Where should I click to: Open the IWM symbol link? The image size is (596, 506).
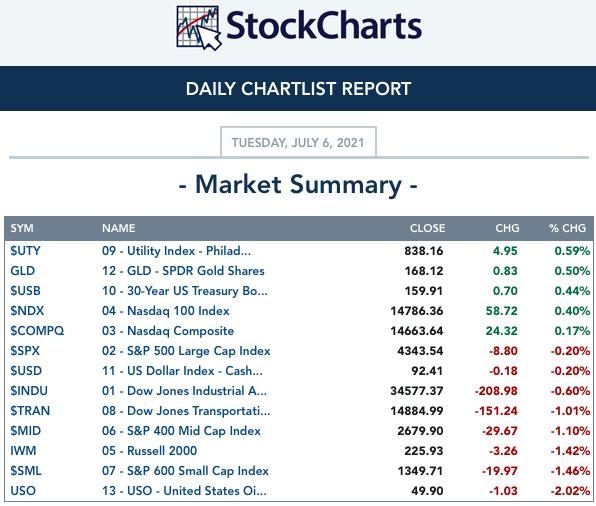[23, 451]
